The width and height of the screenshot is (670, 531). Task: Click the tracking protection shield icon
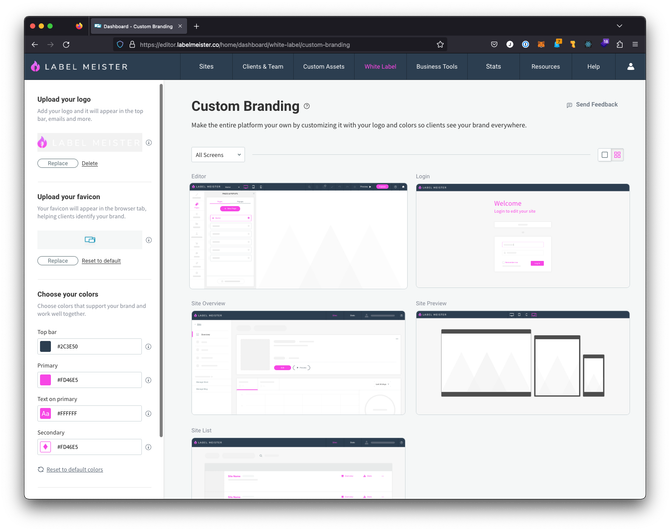click(x=120, y=44)
